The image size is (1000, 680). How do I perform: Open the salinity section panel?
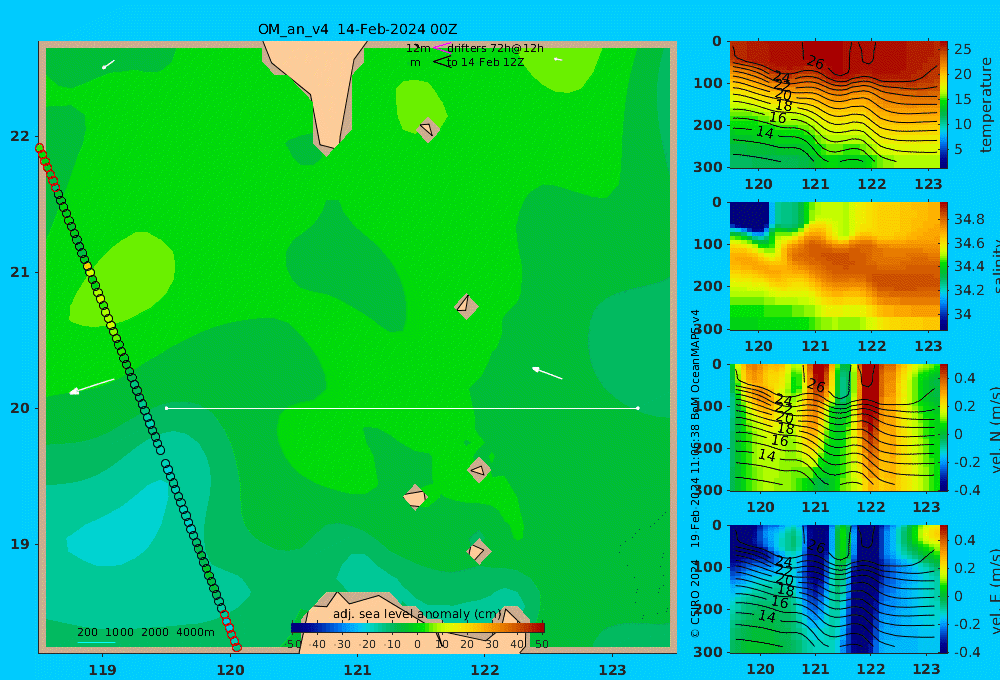pos(834,266)
